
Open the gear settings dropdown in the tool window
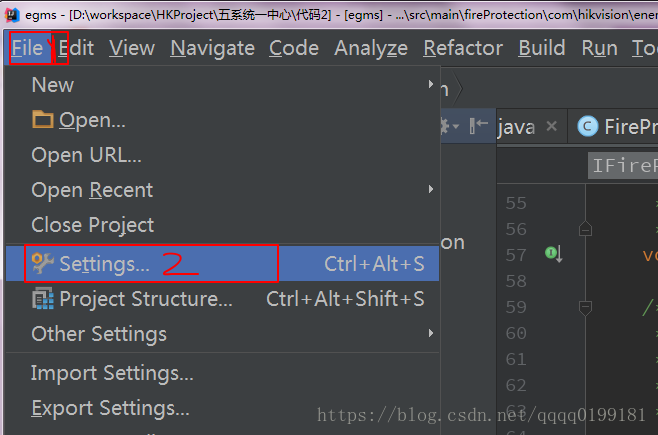pyautogui.click(x=449, y=126)
